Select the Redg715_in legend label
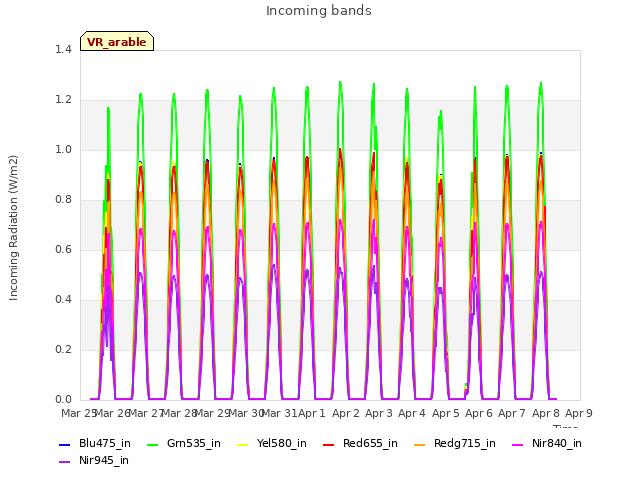Screen dimensions: 640x480 click(465, 443)
